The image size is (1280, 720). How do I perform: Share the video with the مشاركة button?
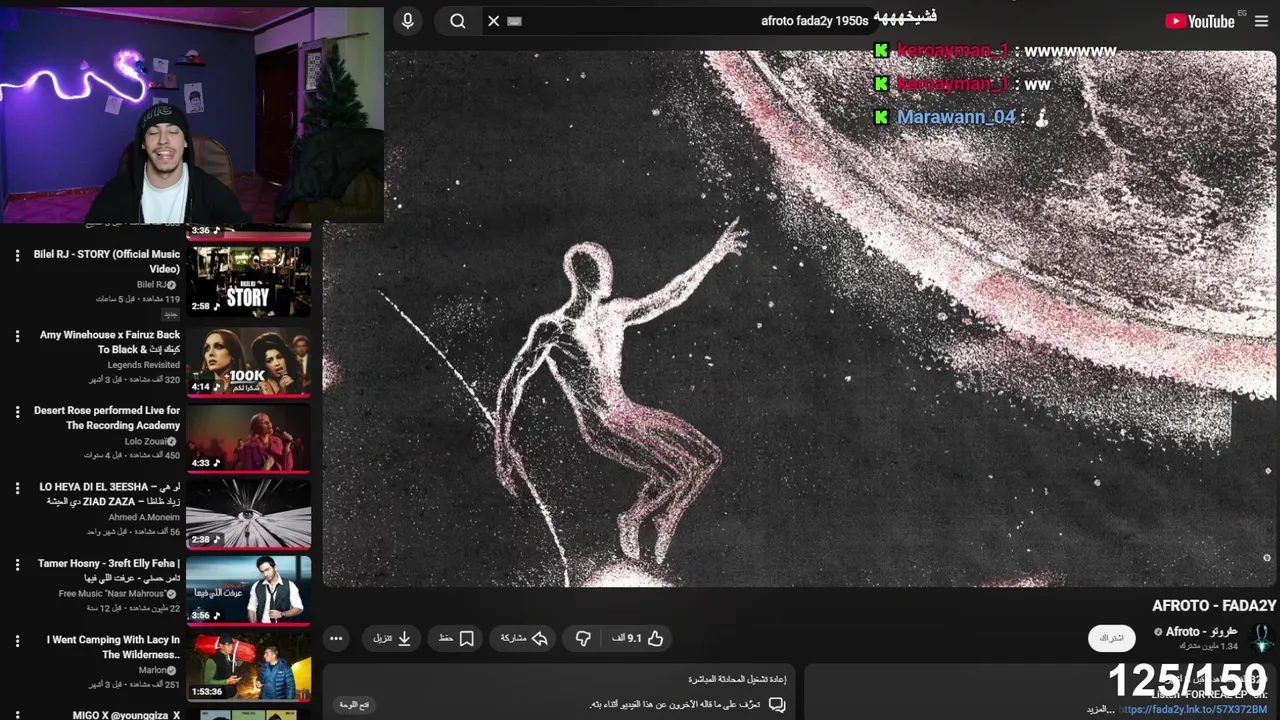[x=524, y=638]
